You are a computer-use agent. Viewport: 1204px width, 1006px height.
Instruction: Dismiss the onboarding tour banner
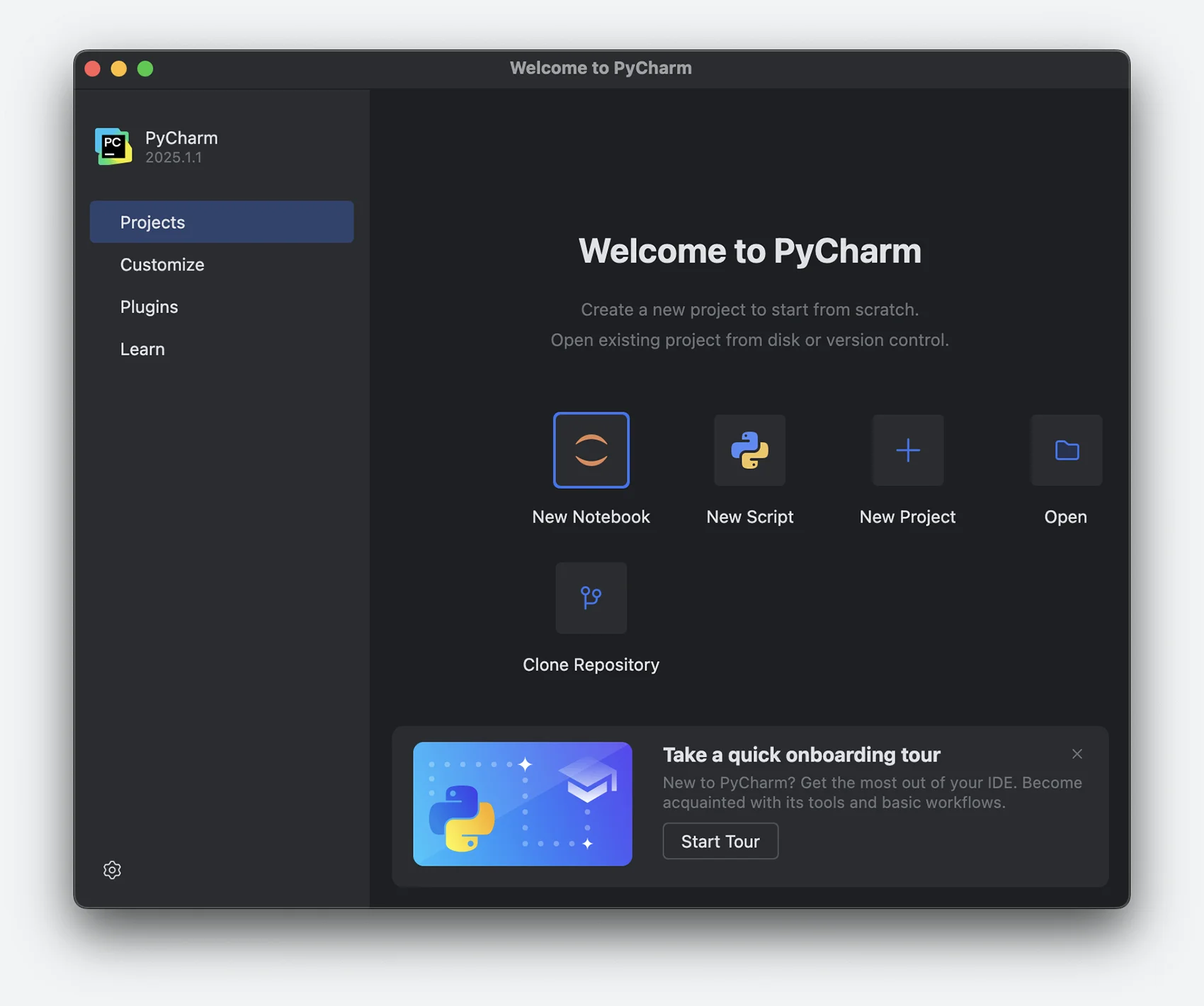1077,754
